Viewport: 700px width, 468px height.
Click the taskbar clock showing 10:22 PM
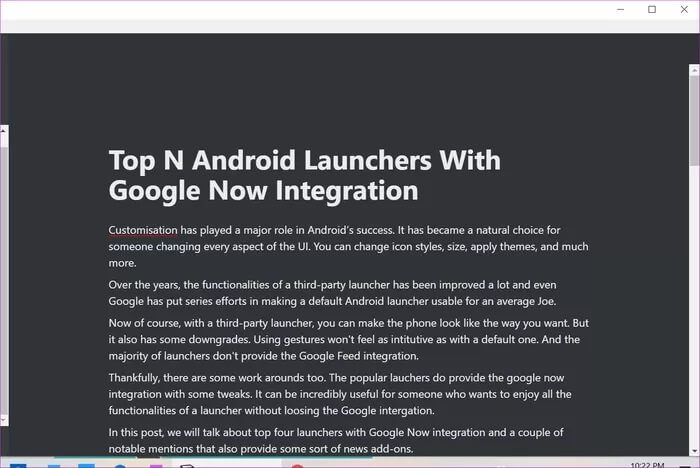pos(647,465)
